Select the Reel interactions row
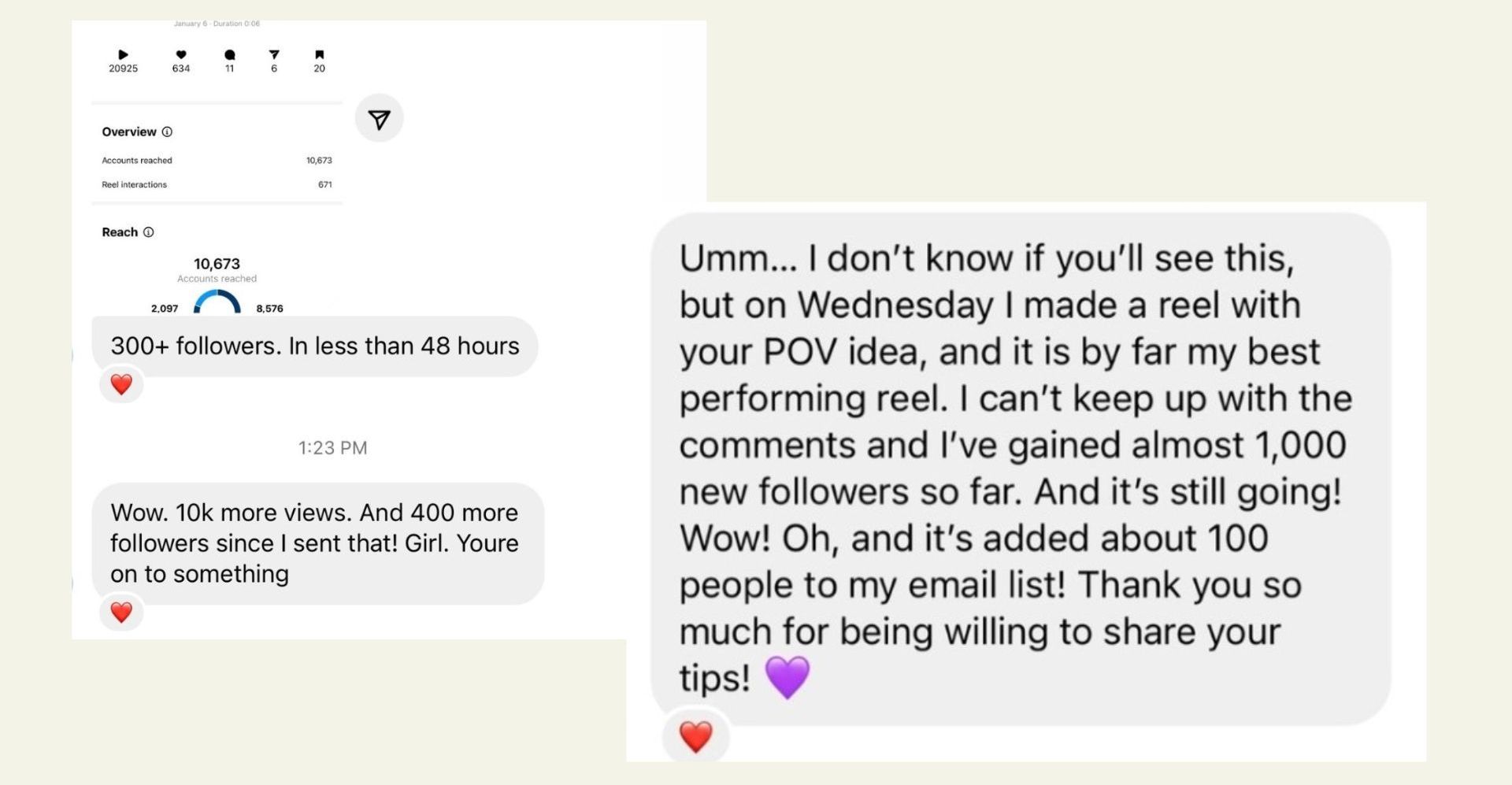This screenshot has height=785, width=1512. pyautogui.click(x=217, y=185)
